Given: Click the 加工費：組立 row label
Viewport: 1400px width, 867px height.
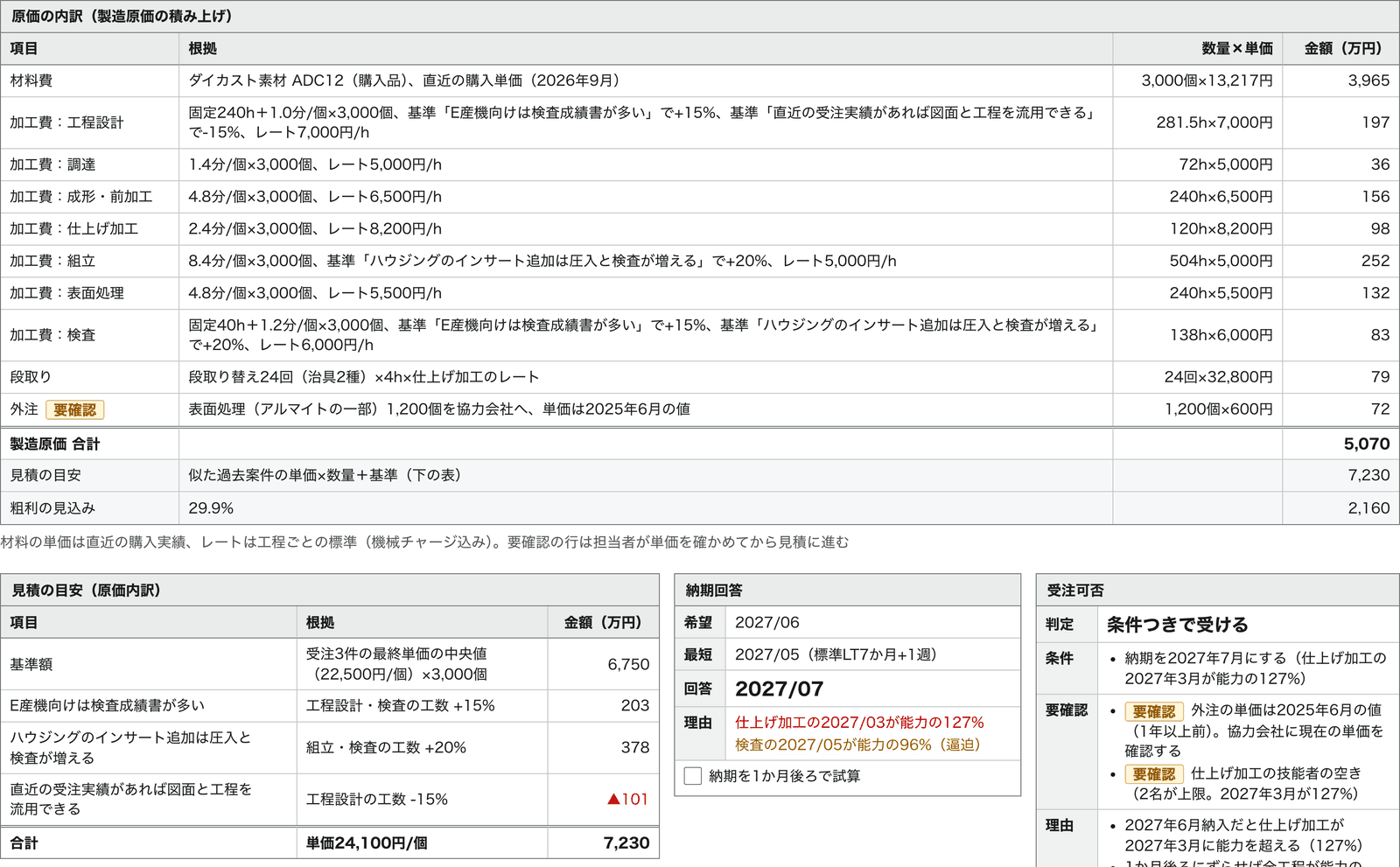Looking at the screenshot, I should [x=52, y=261].
